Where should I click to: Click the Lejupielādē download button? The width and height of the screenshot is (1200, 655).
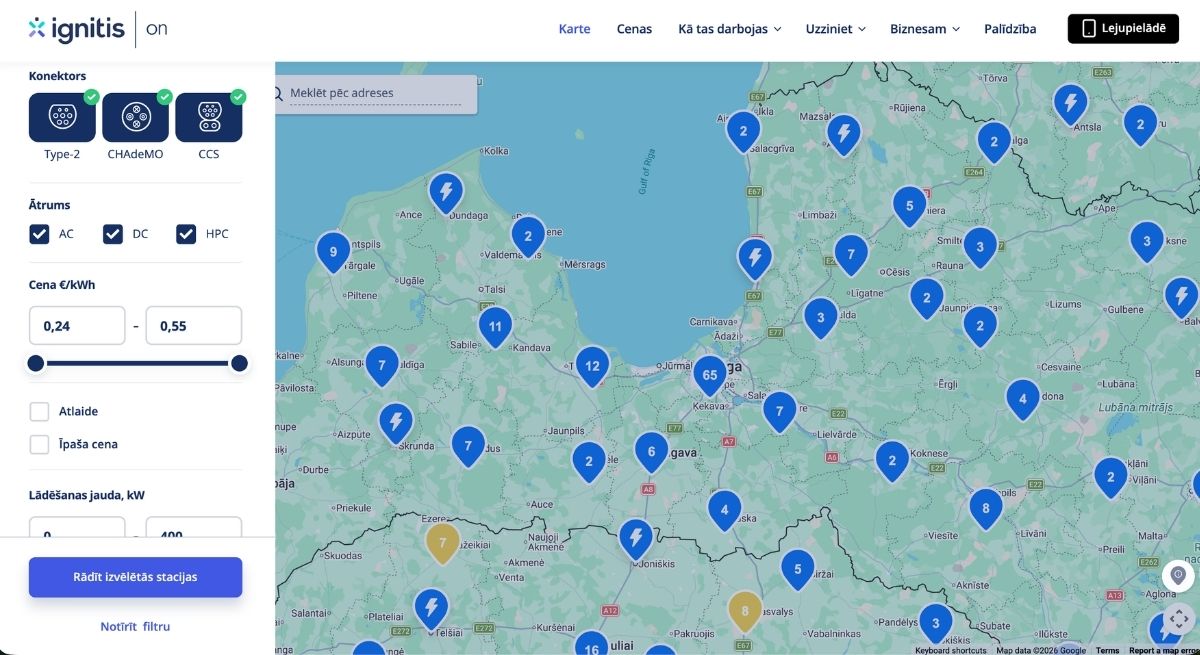coord(1123,29)
